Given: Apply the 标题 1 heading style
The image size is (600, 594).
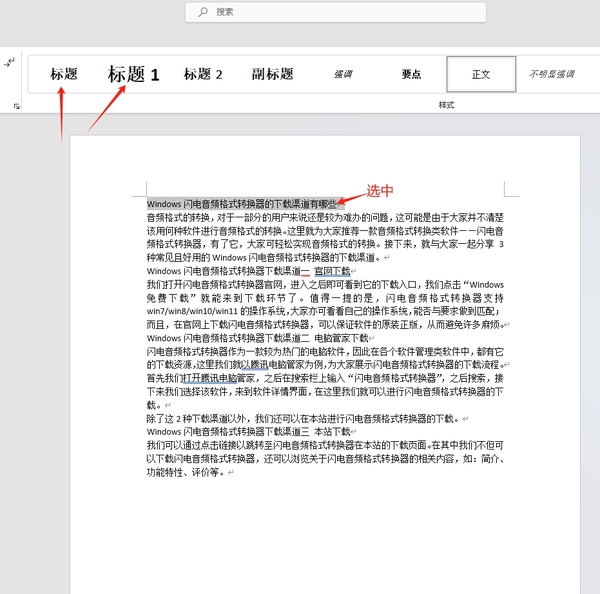Looking at the screenshot, I should [x=133, y=74].
